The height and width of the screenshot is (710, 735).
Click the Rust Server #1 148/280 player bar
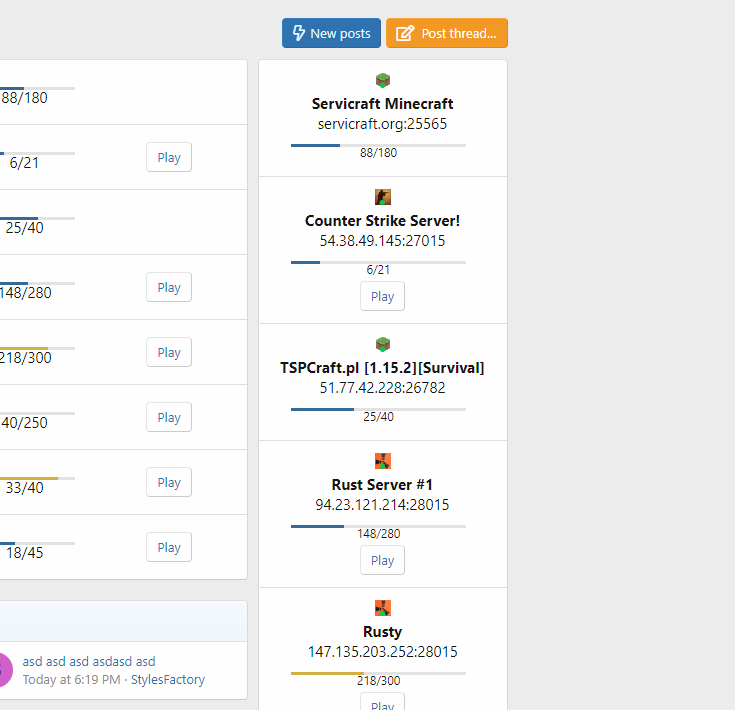(x=378, y=526)
